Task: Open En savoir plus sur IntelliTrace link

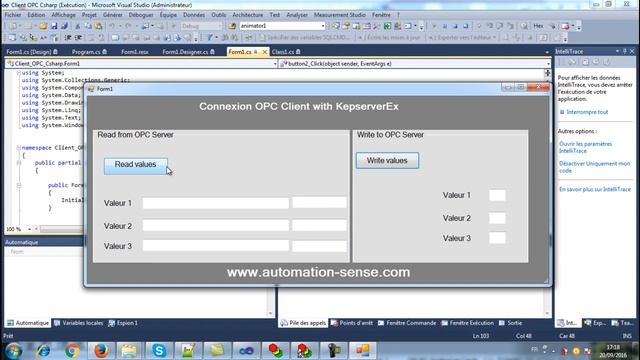Action: coord(595,189)
